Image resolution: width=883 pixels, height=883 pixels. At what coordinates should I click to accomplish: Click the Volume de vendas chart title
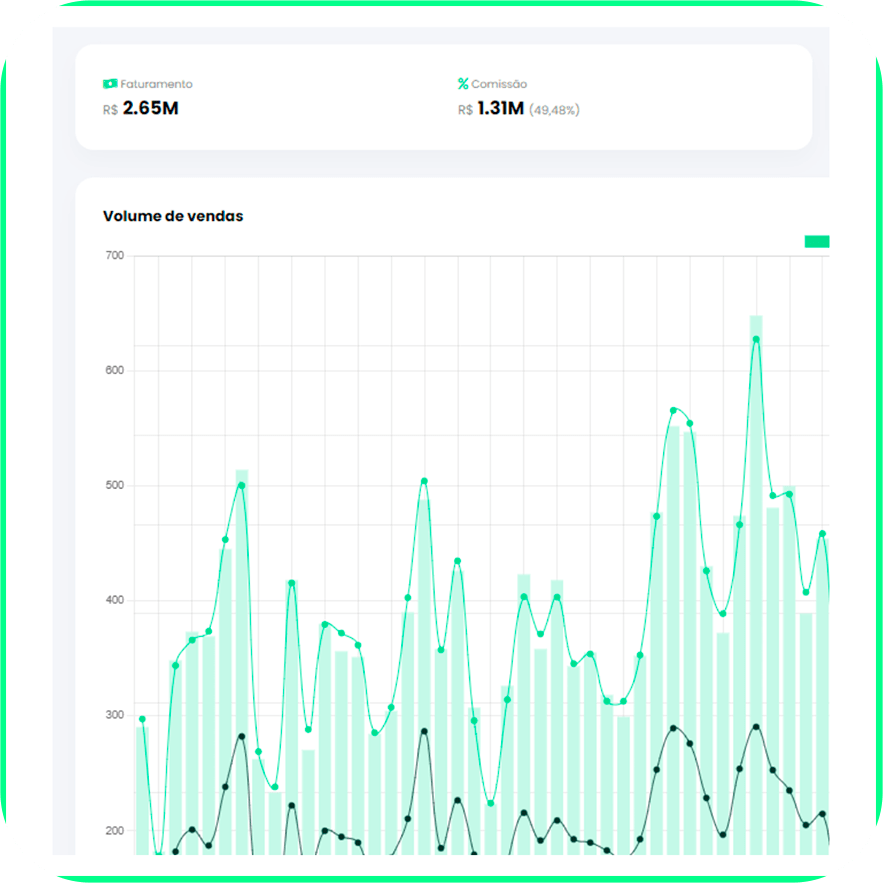click(x=173, y=216)
